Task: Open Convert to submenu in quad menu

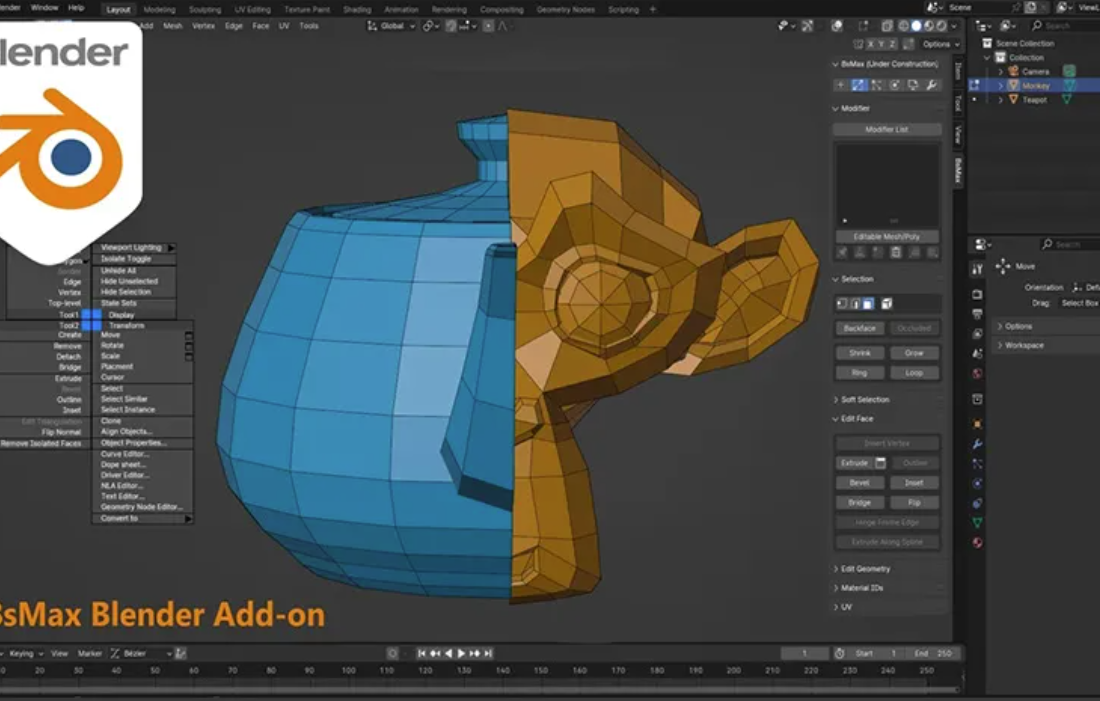Action: coord(142,519)
